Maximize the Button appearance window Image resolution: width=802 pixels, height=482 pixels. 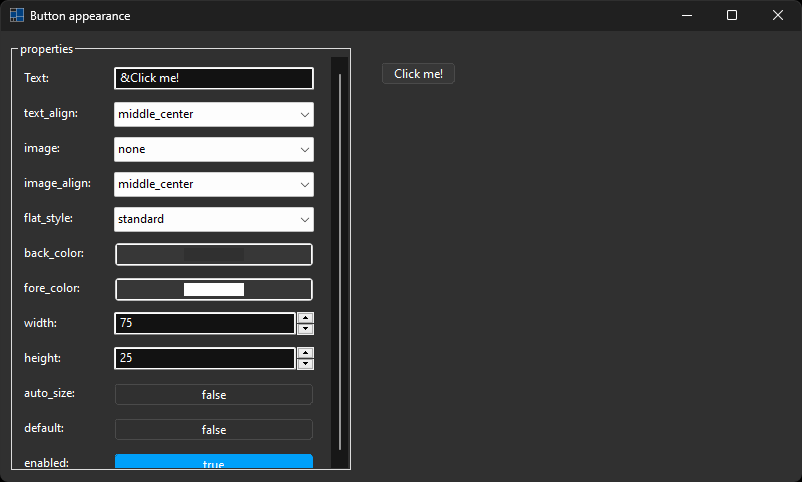pos(732,15)
